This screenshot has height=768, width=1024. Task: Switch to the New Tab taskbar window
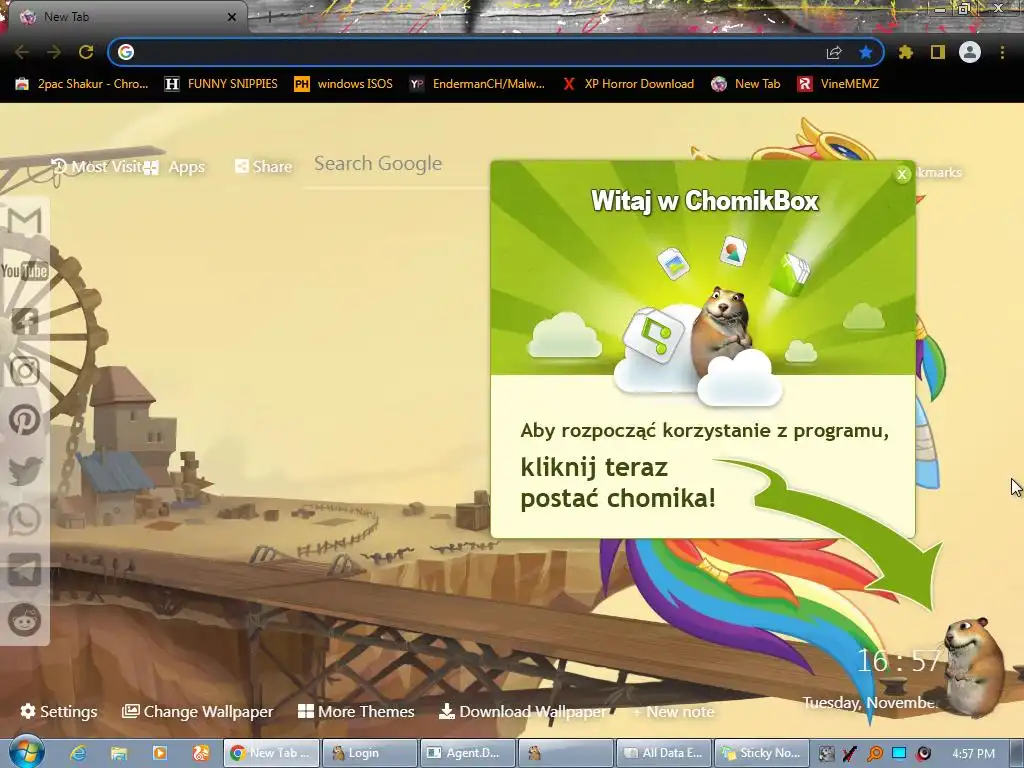(271, 753)
